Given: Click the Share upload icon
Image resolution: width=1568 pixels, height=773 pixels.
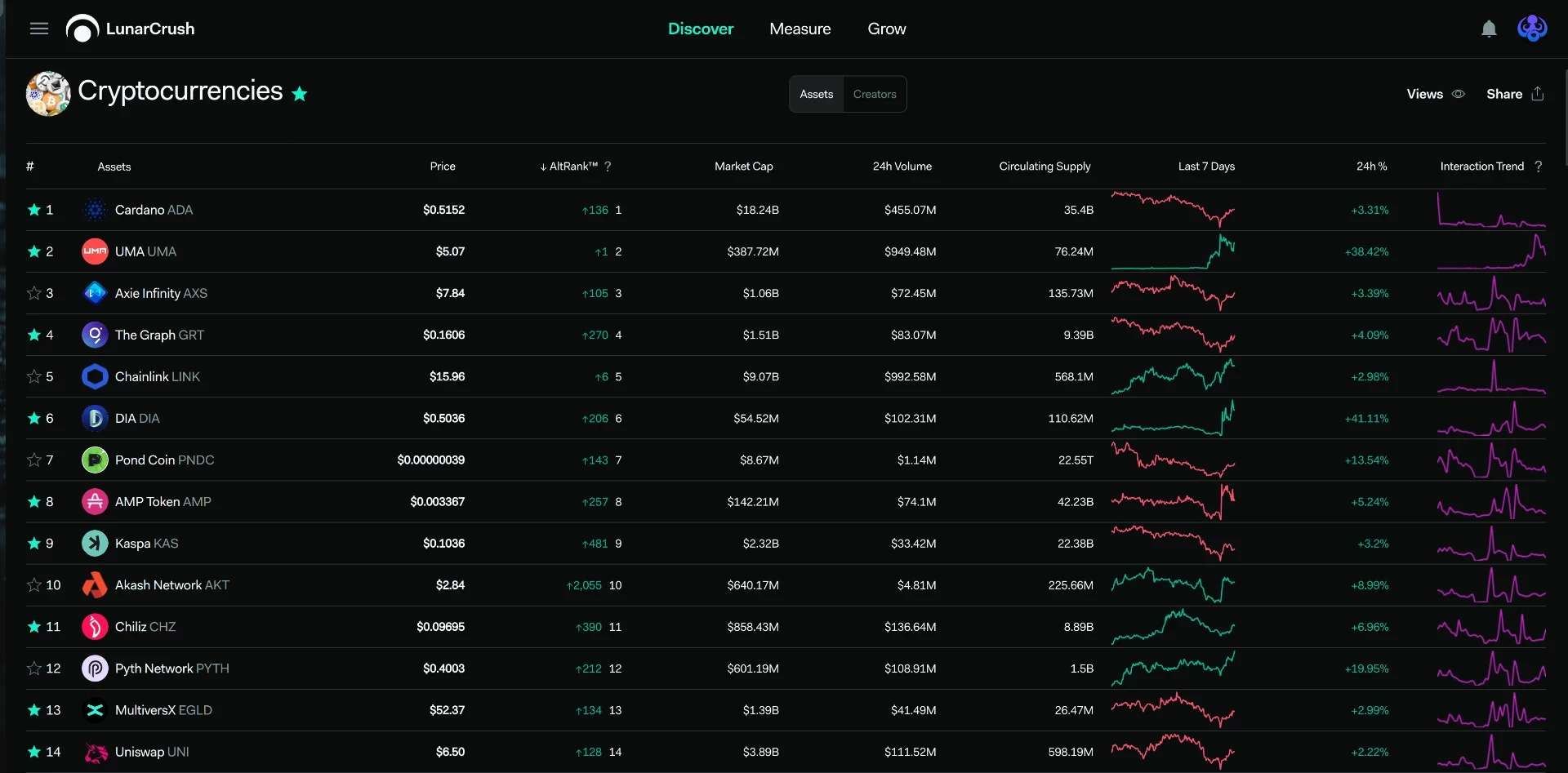Looking at the screenshot, I should click(1538, 94).
